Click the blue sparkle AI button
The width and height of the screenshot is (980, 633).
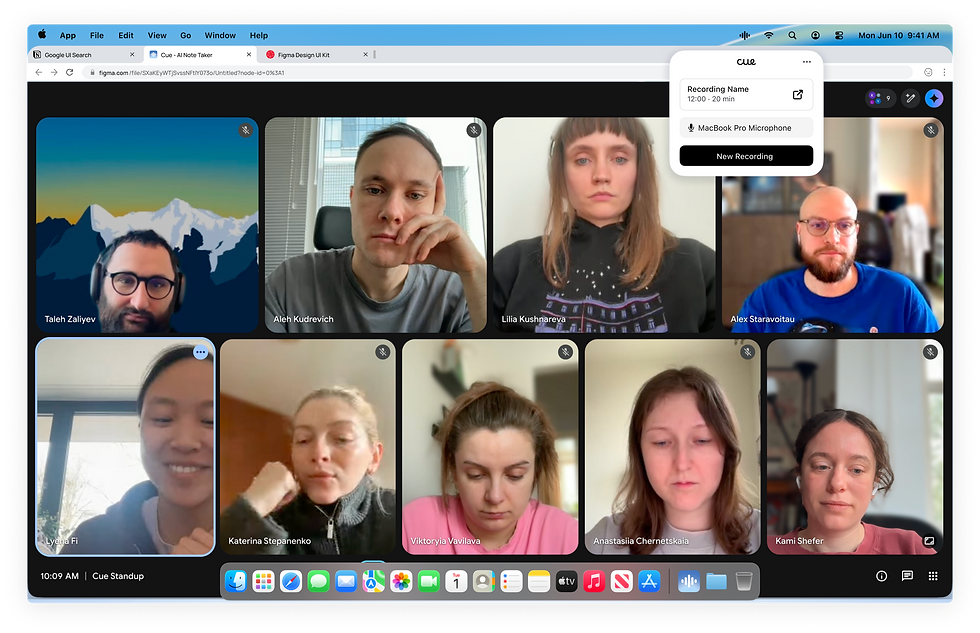click(934, 98)
